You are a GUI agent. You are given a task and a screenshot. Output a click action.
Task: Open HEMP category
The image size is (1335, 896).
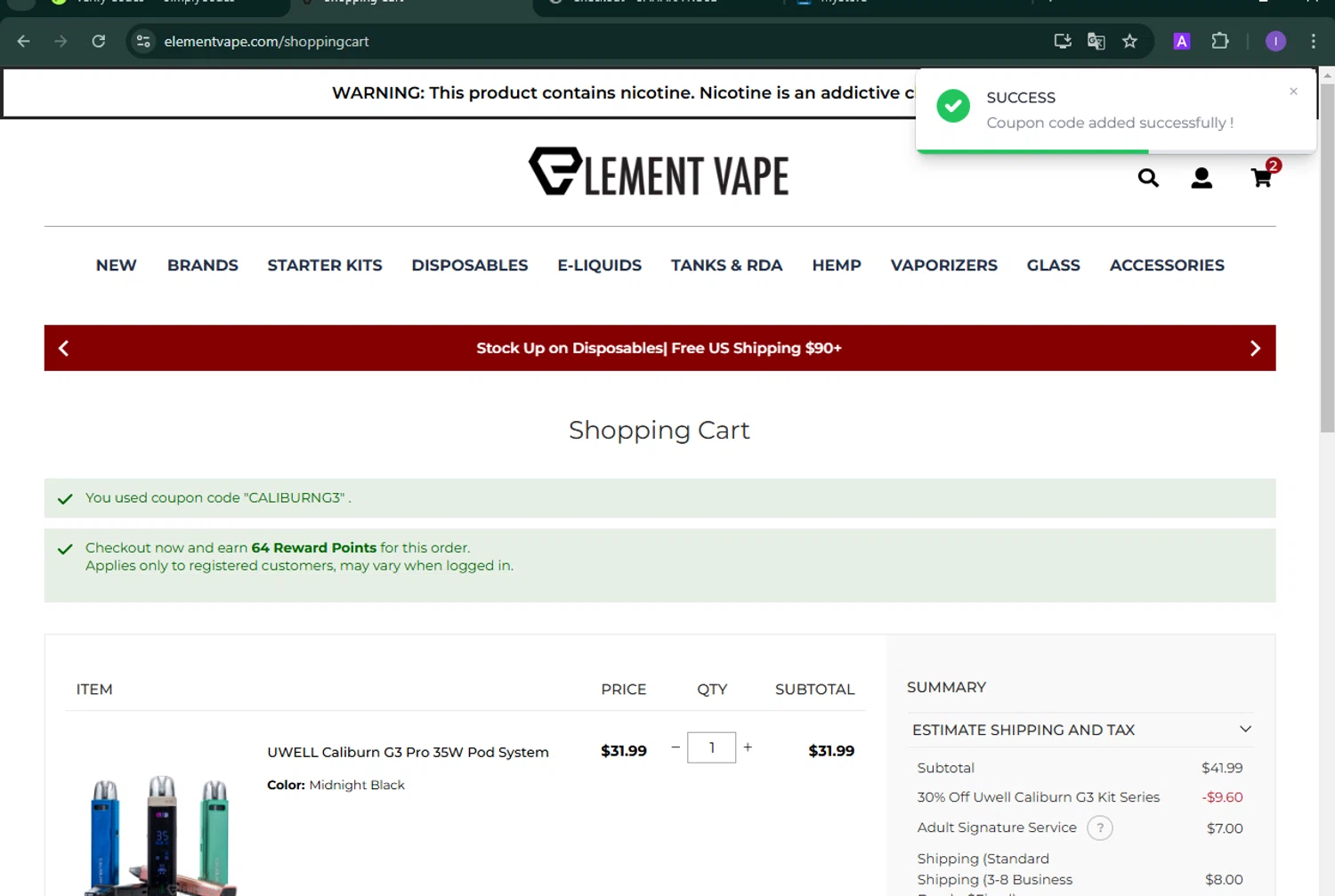pyautogui.click(x=837, y=265)
